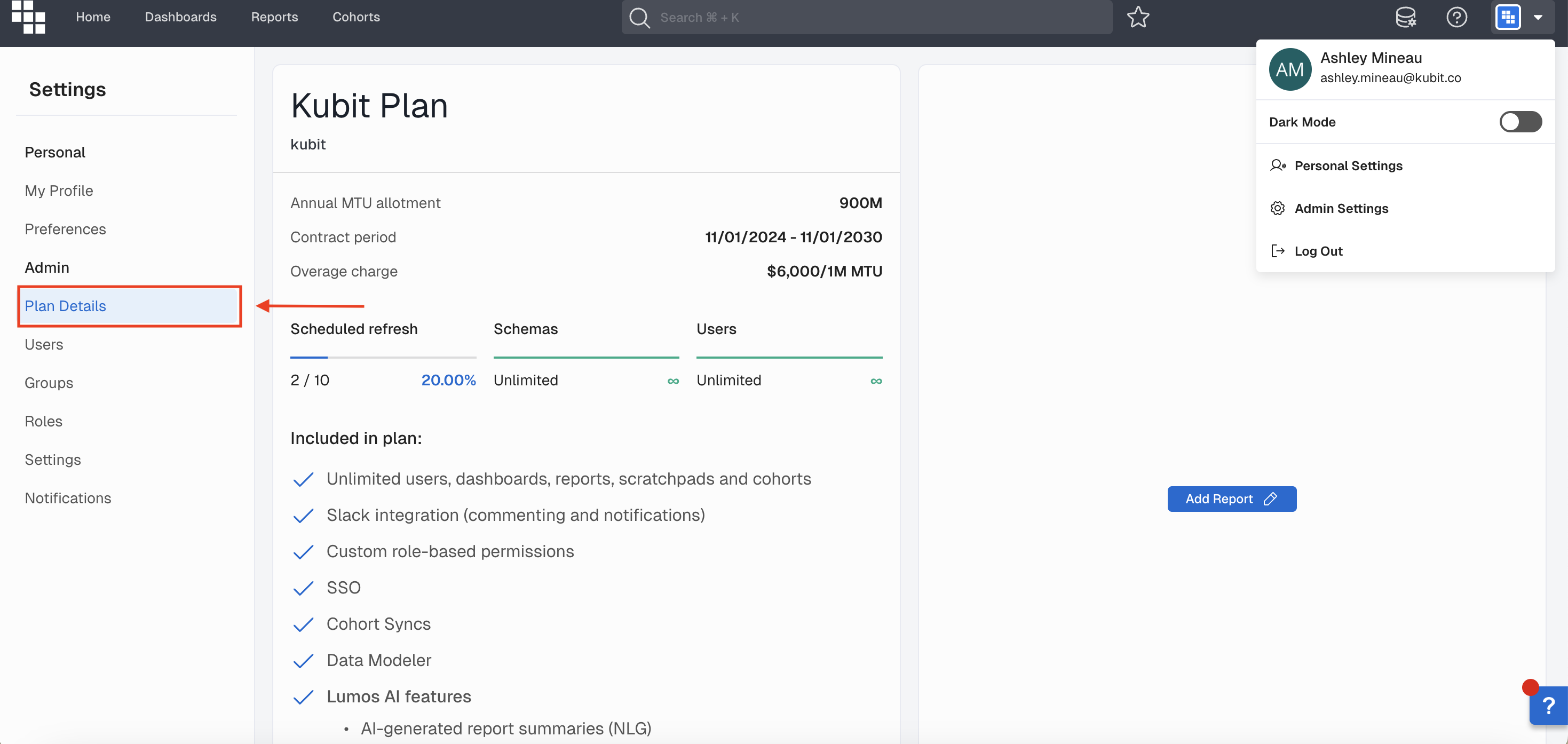Collapse the account dropdown arrow
The image size is (1568, 744).
(1538, 18)
